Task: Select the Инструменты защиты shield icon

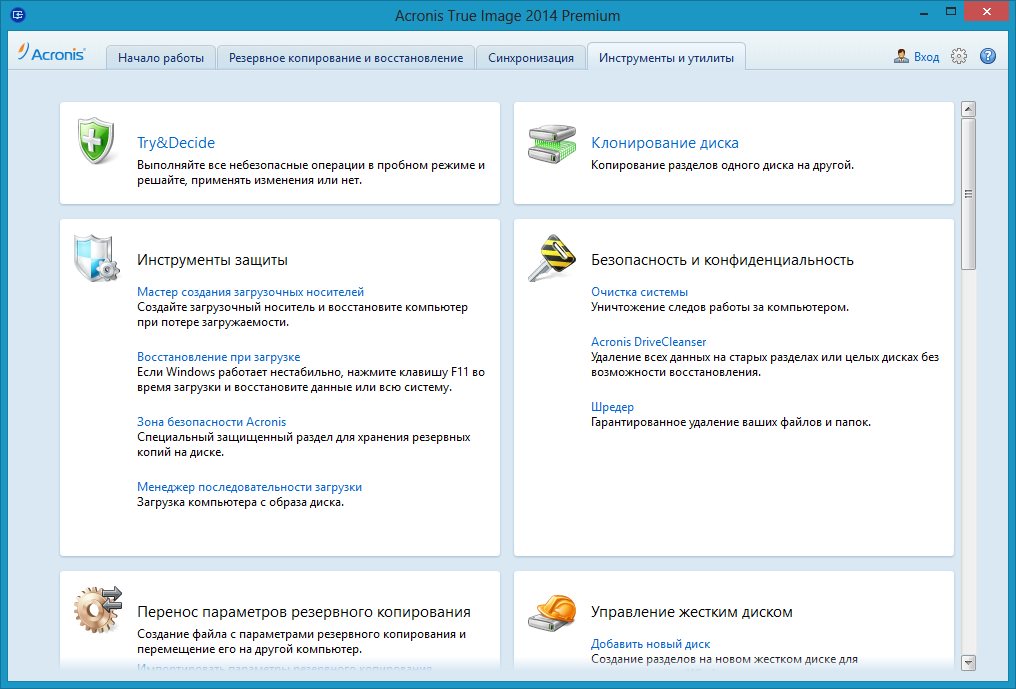Action: tap(93, 257)
